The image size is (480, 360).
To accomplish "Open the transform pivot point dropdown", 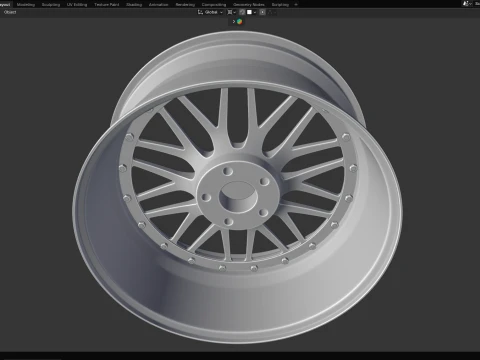I will (231, 12).
